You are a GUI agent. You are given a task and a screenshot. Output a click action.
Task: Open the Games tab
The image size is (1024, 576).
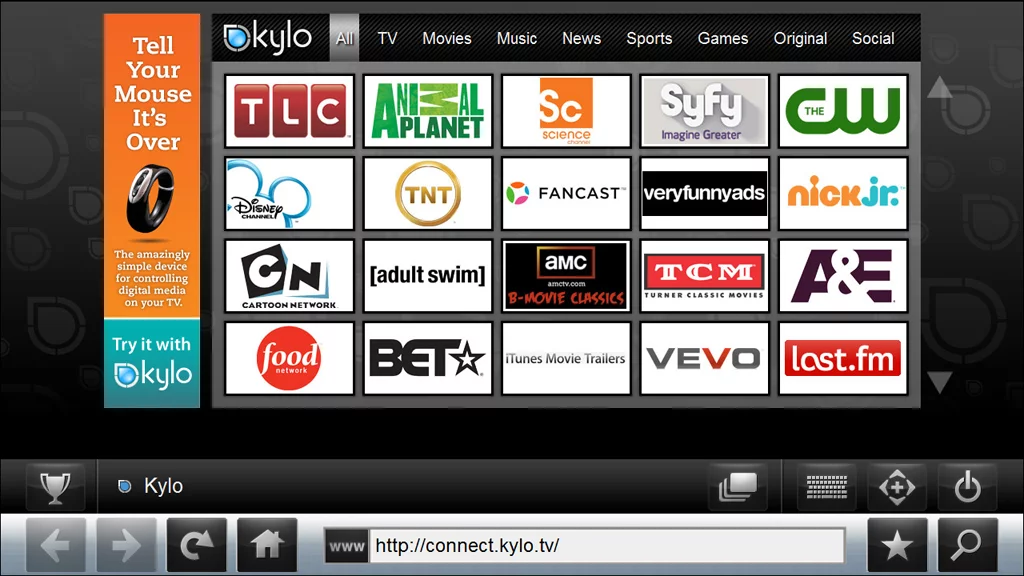723,39
